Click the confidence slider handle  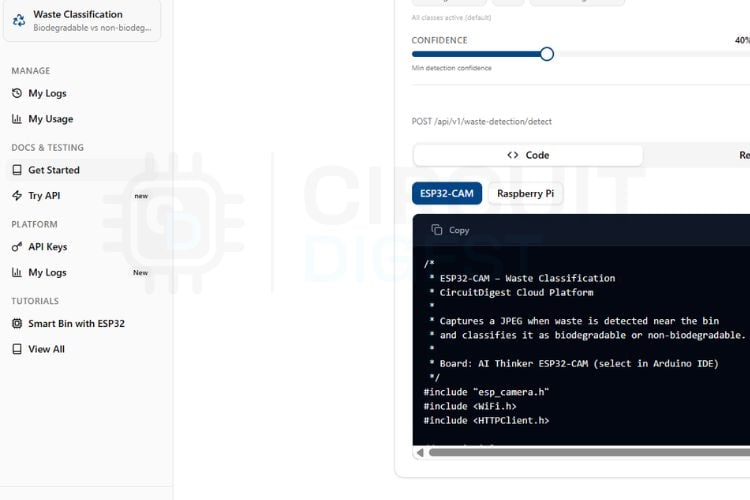coord(547,54)
